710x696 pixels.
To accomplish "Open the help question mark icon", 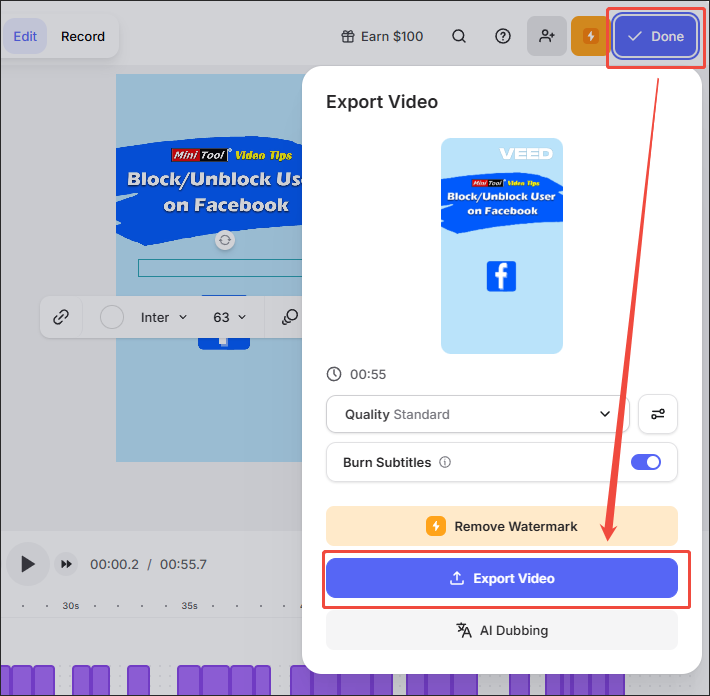I will click(503, 36).
